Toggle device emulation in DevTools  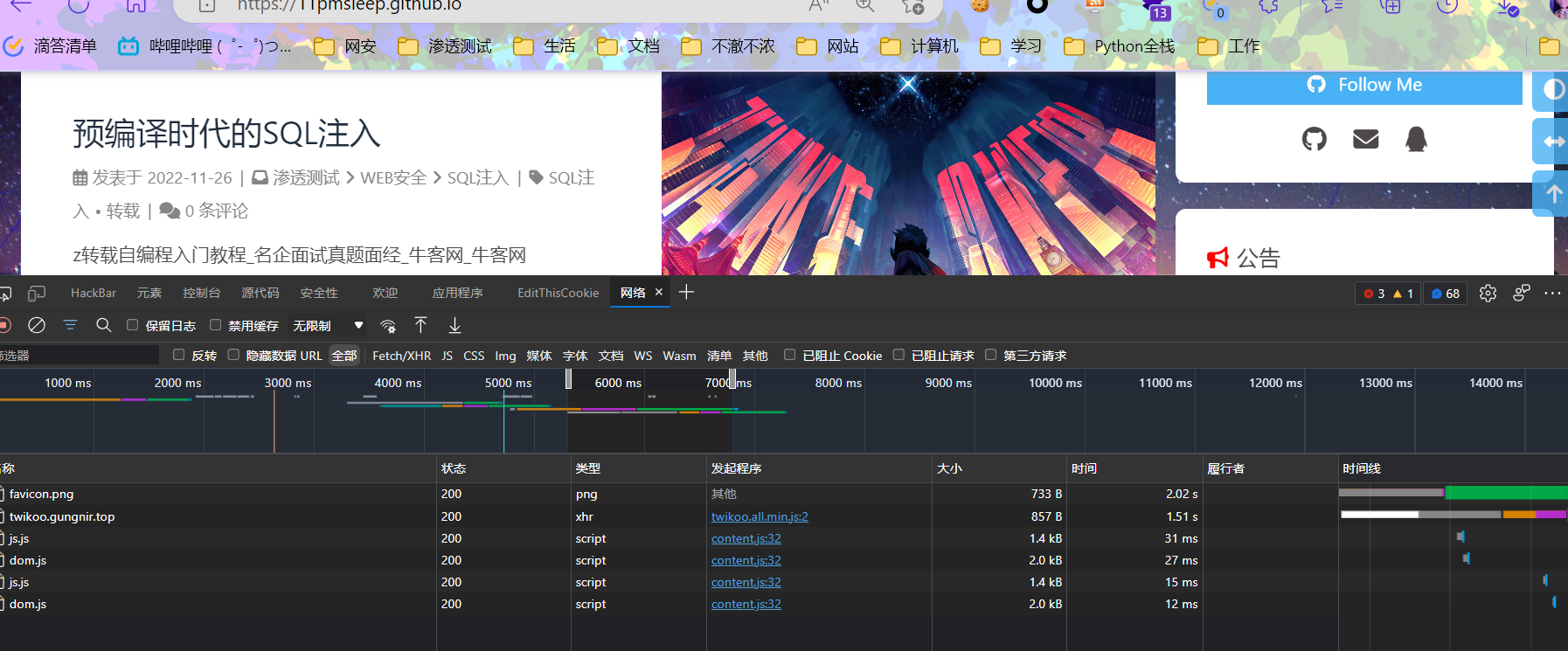pos(37,293)
